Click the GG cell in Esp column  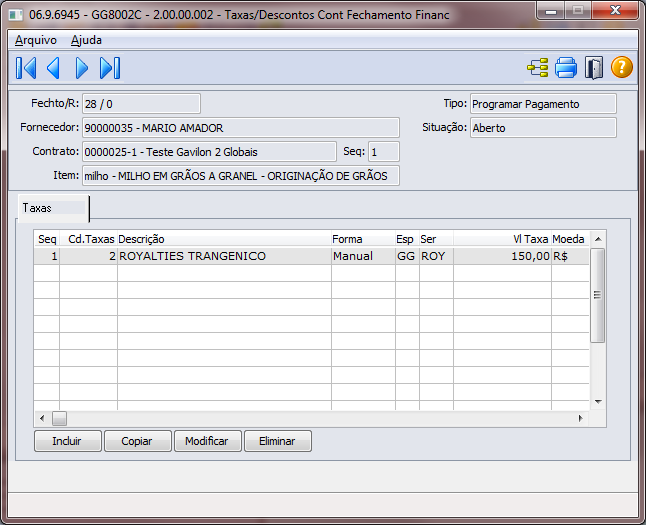pyautogui.click(x=407, y=256)
